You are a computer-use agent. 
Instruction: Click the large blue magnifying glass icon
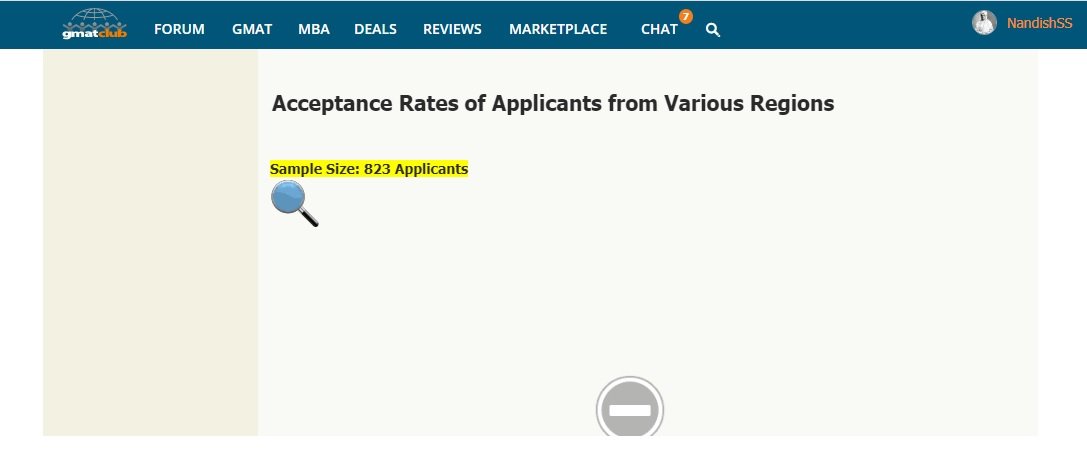[294, 204]
